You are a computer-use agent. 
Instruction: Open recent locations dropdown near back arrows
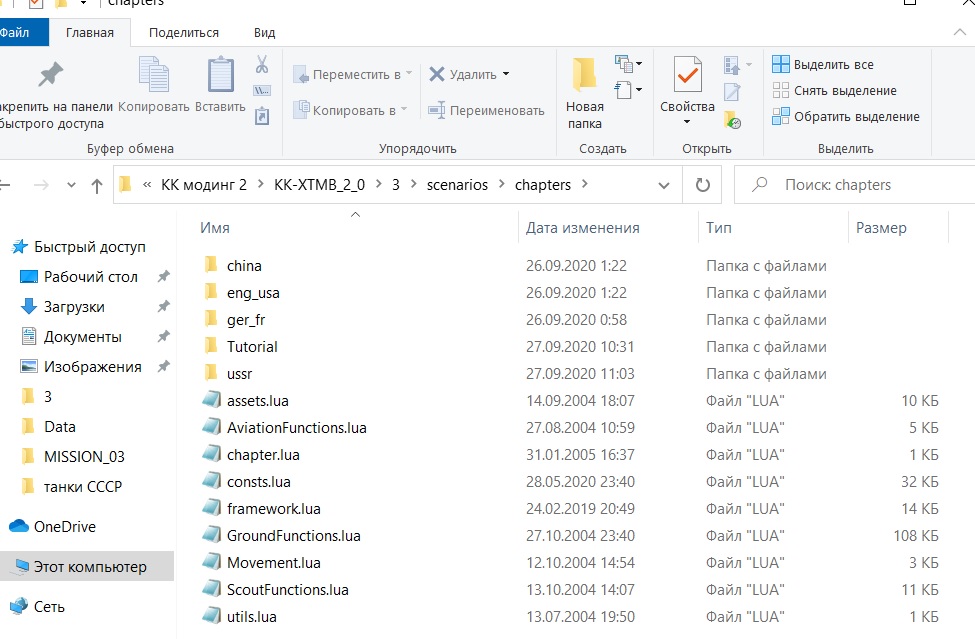click(72, 185)
